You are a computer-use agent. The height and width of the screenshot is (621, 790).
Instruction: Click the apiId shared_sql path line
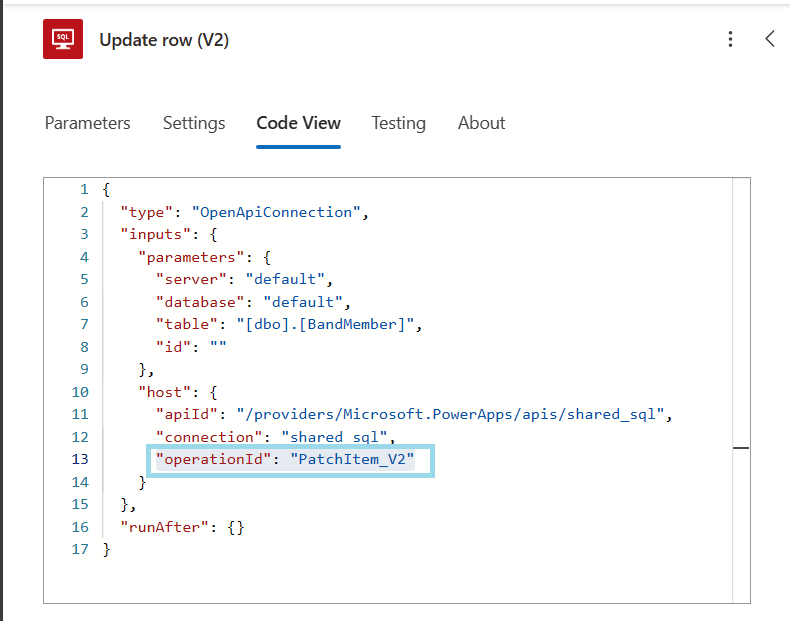pyautogui.click(x=414, y=415)
